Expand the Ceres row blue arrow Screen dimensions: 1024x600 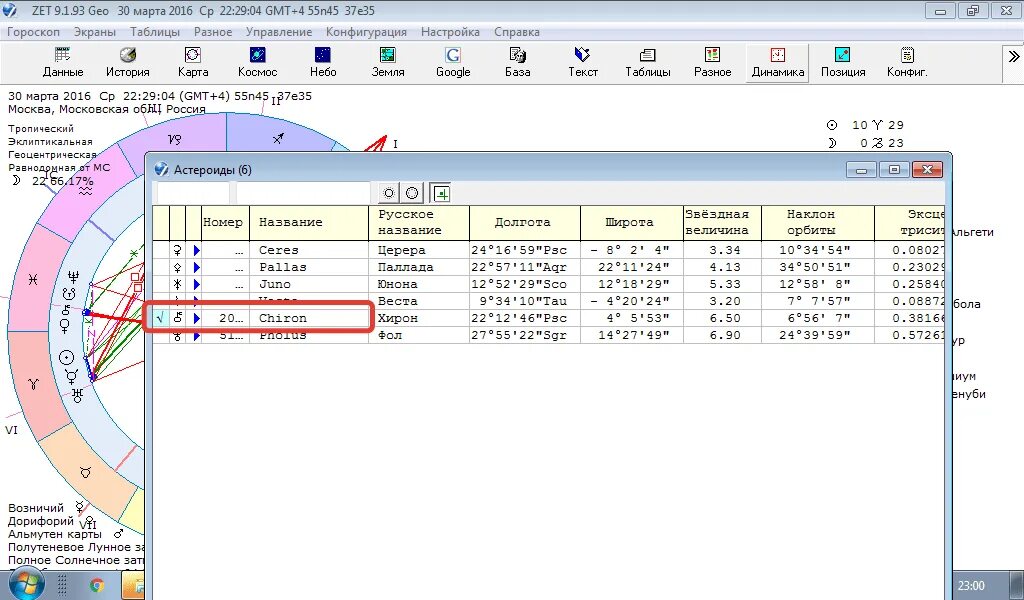click(195, 250)
